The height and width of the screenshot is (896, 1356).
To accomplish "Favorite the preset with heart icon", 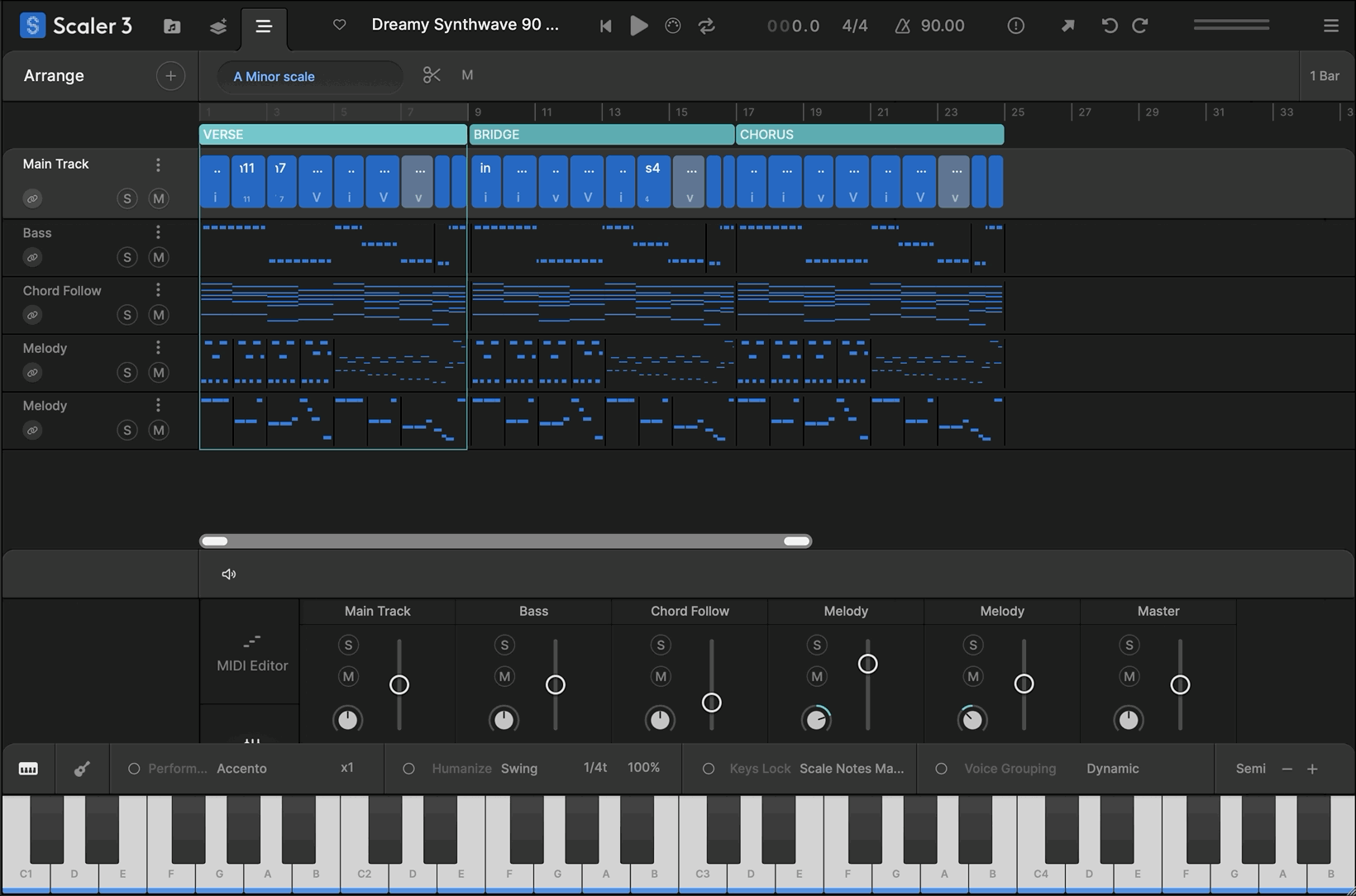I will 339,25.
